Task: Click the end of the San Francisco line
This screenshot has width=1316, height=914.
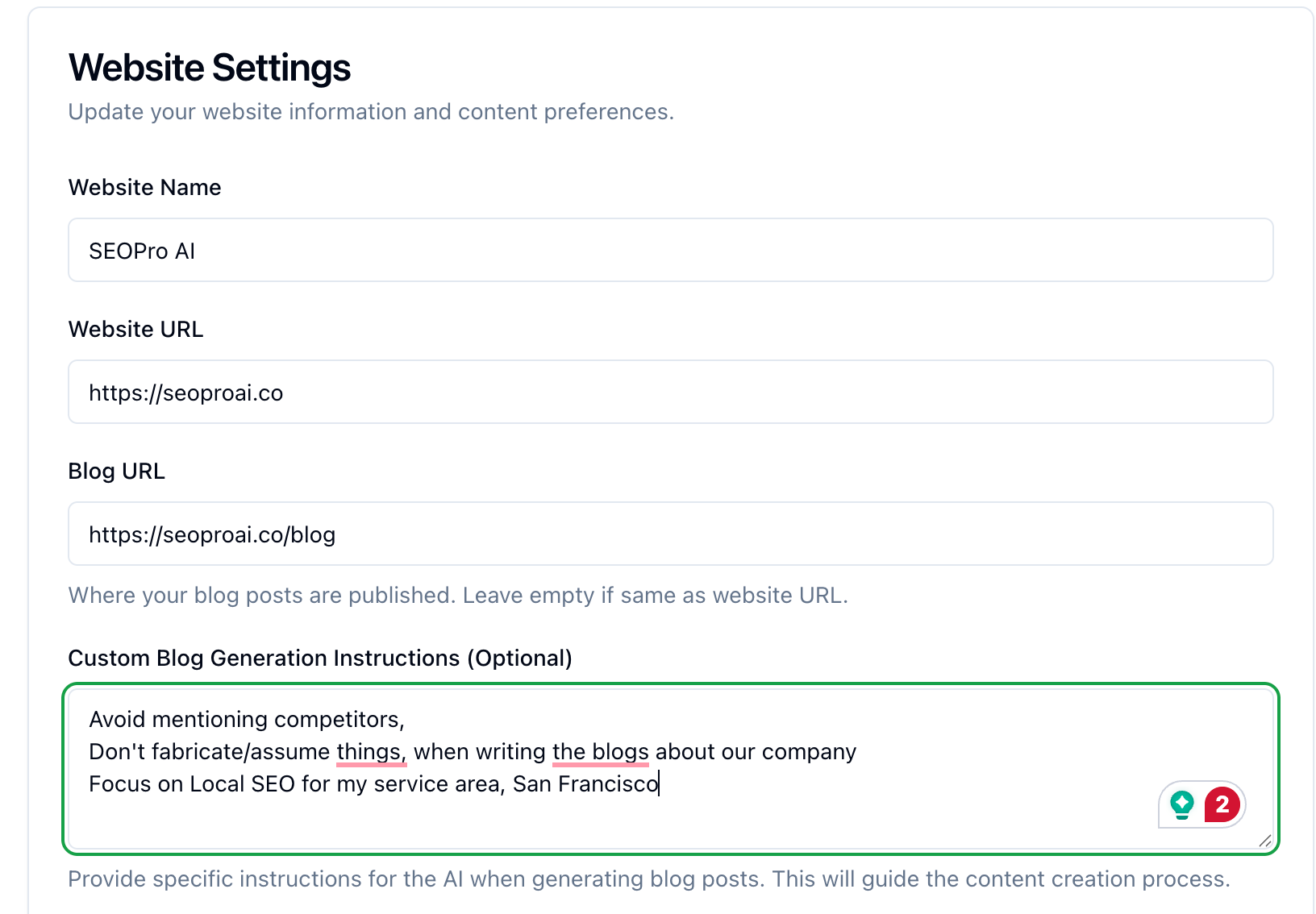Action: (x=659, y=784)
